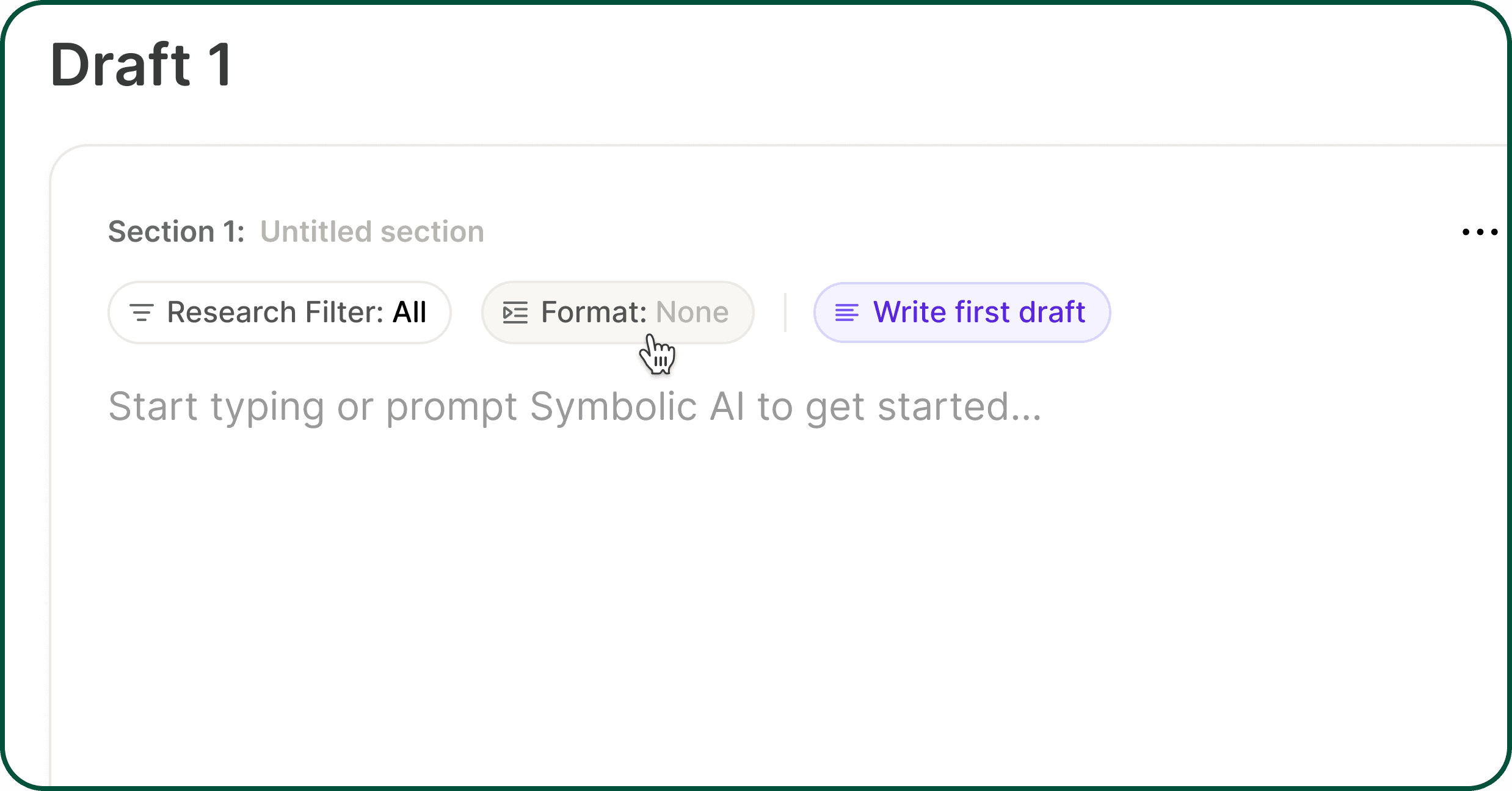Select the 'None' value in Format pill
Screen dimensions: 1512x791
coord(692,312)
